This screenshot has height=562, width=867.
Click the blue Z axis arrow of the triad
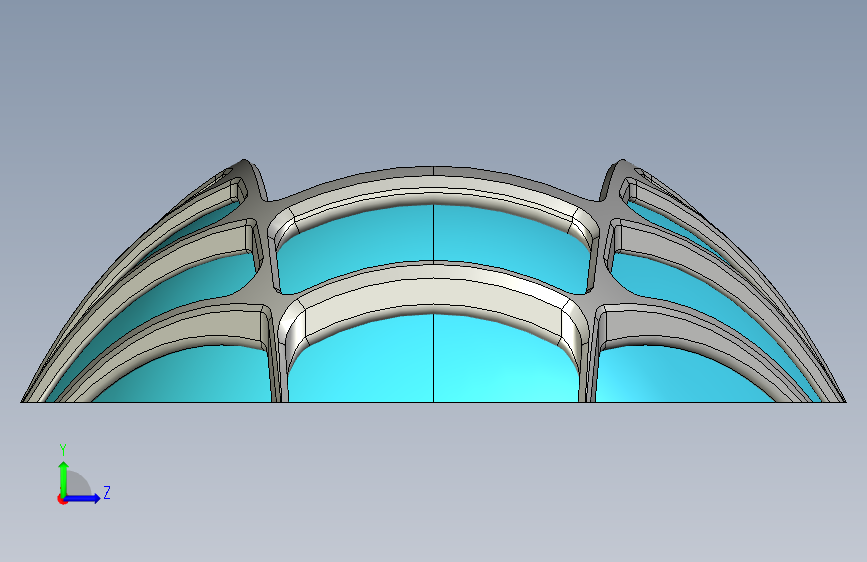[x=82, y=498]
